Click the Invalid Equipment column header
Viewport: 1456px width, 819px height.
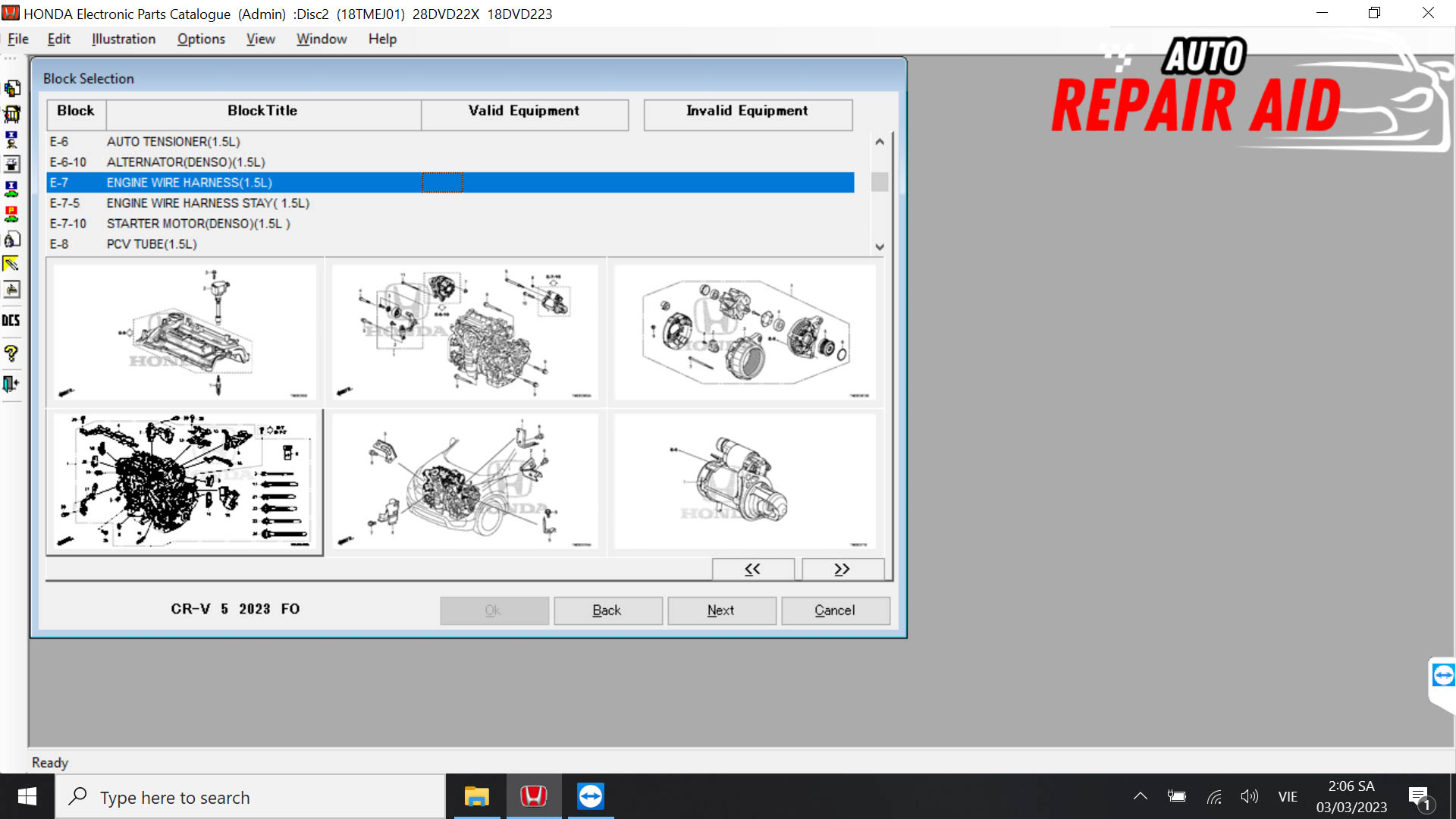(x=748, y=115)
